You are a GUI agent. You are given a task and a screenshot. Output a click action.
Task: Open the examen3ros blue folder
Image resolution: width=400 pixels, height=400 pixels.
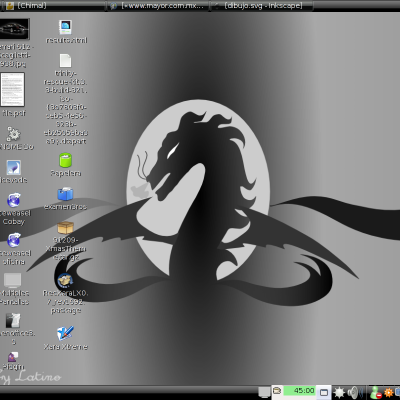pyautogui.click(x=65, y=194)
